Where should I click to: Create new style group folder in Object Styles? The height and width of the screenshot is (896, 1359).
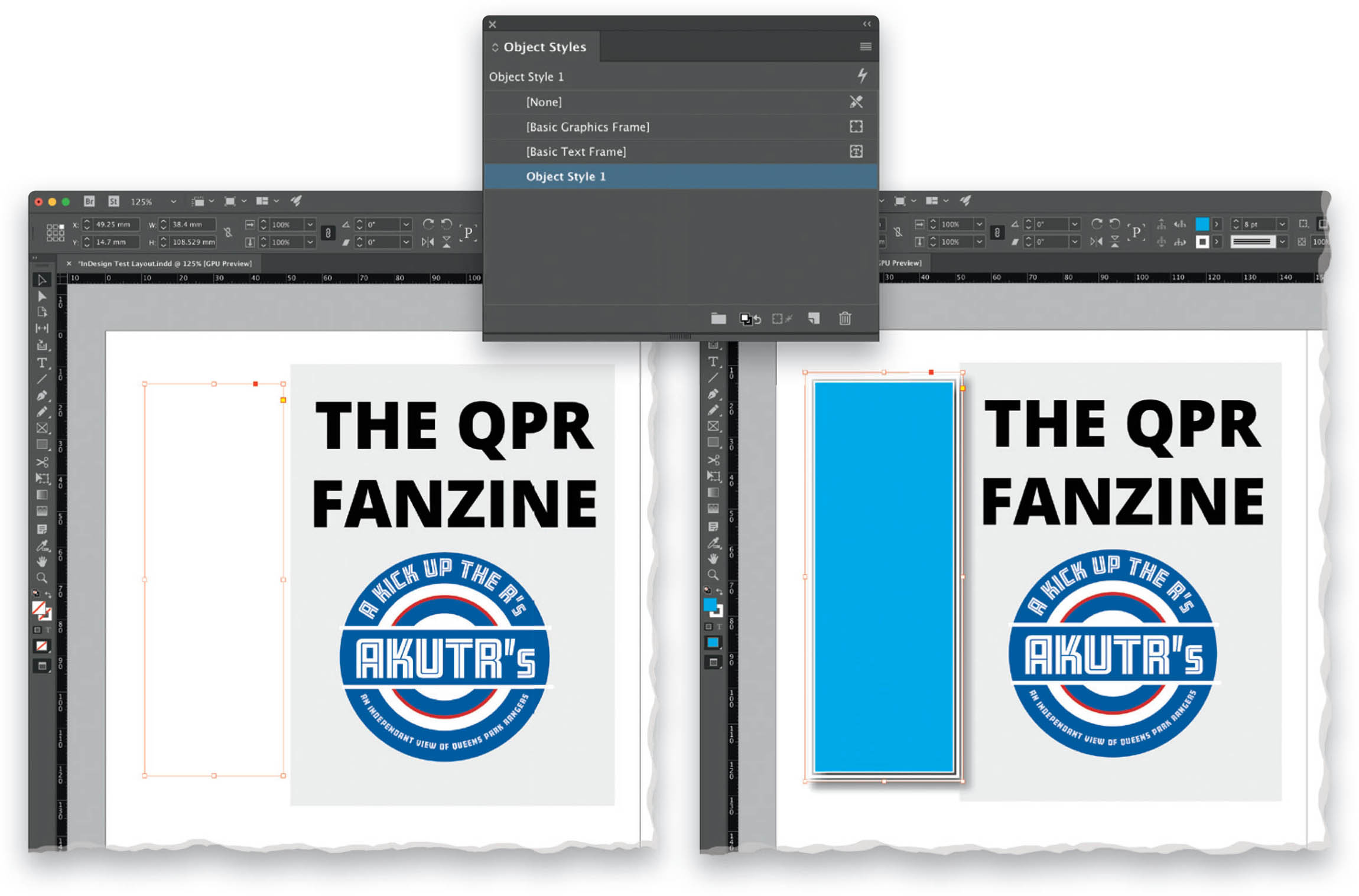pyautogui.click(x=718, y=319)
